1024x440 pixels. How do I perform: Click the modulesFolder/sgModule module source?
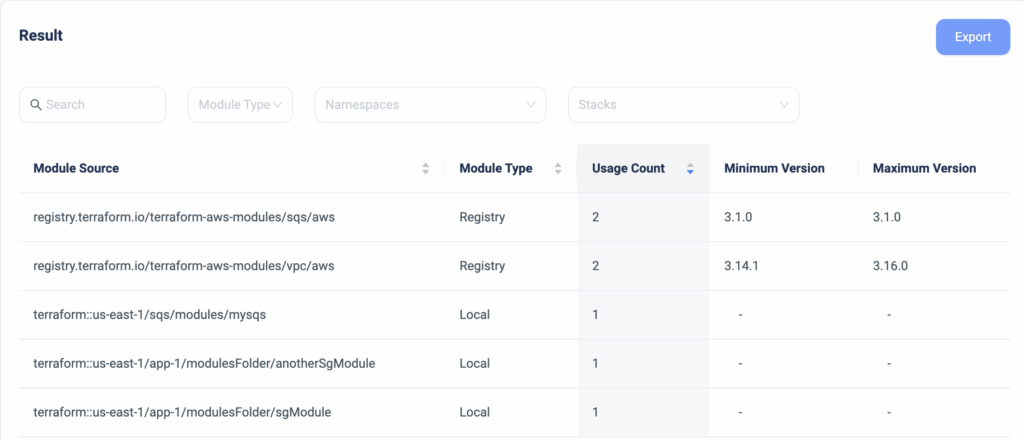(182, 412)
